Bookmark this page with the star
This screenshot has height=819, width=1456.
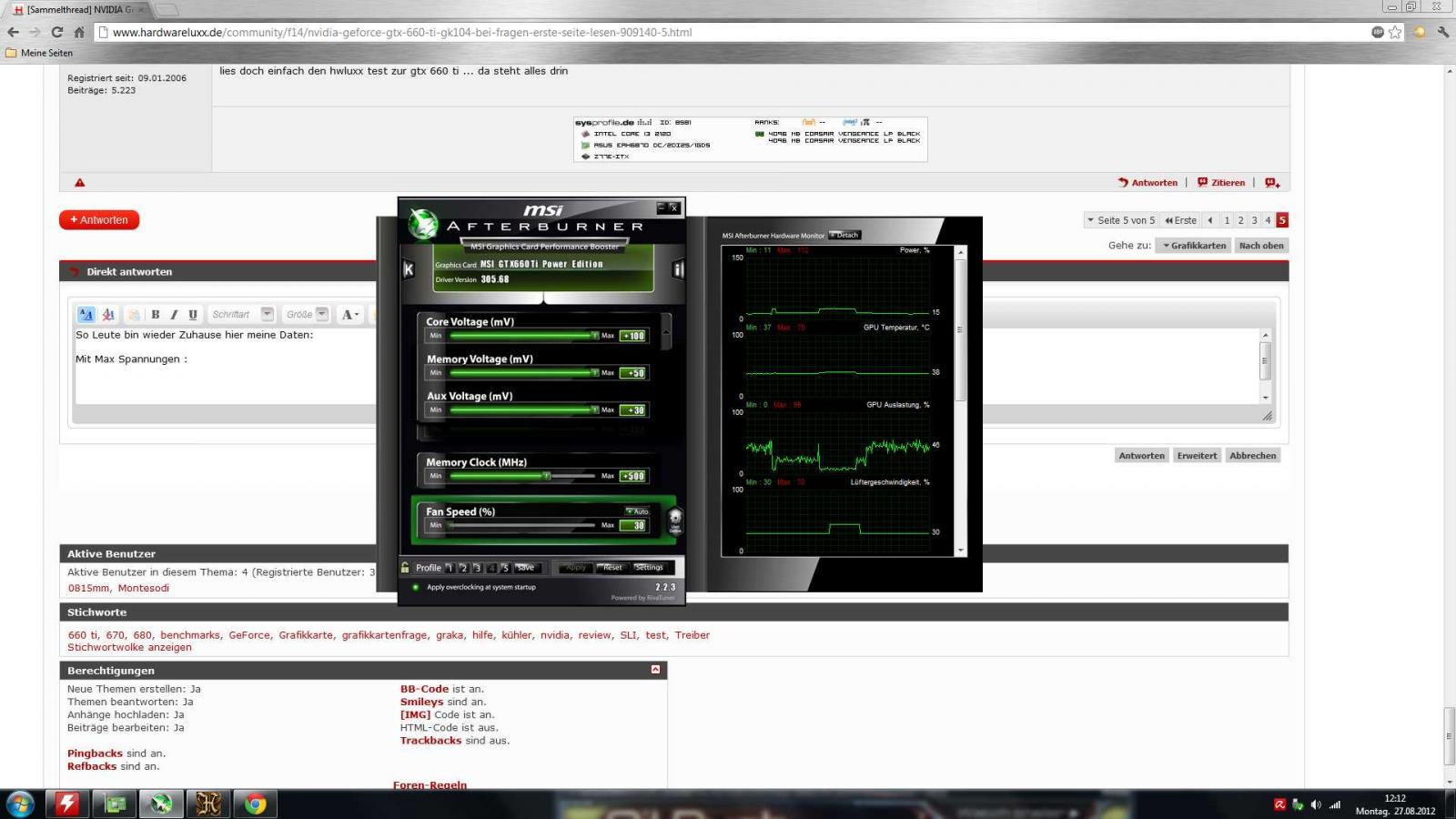click(x=1395, y=32)
